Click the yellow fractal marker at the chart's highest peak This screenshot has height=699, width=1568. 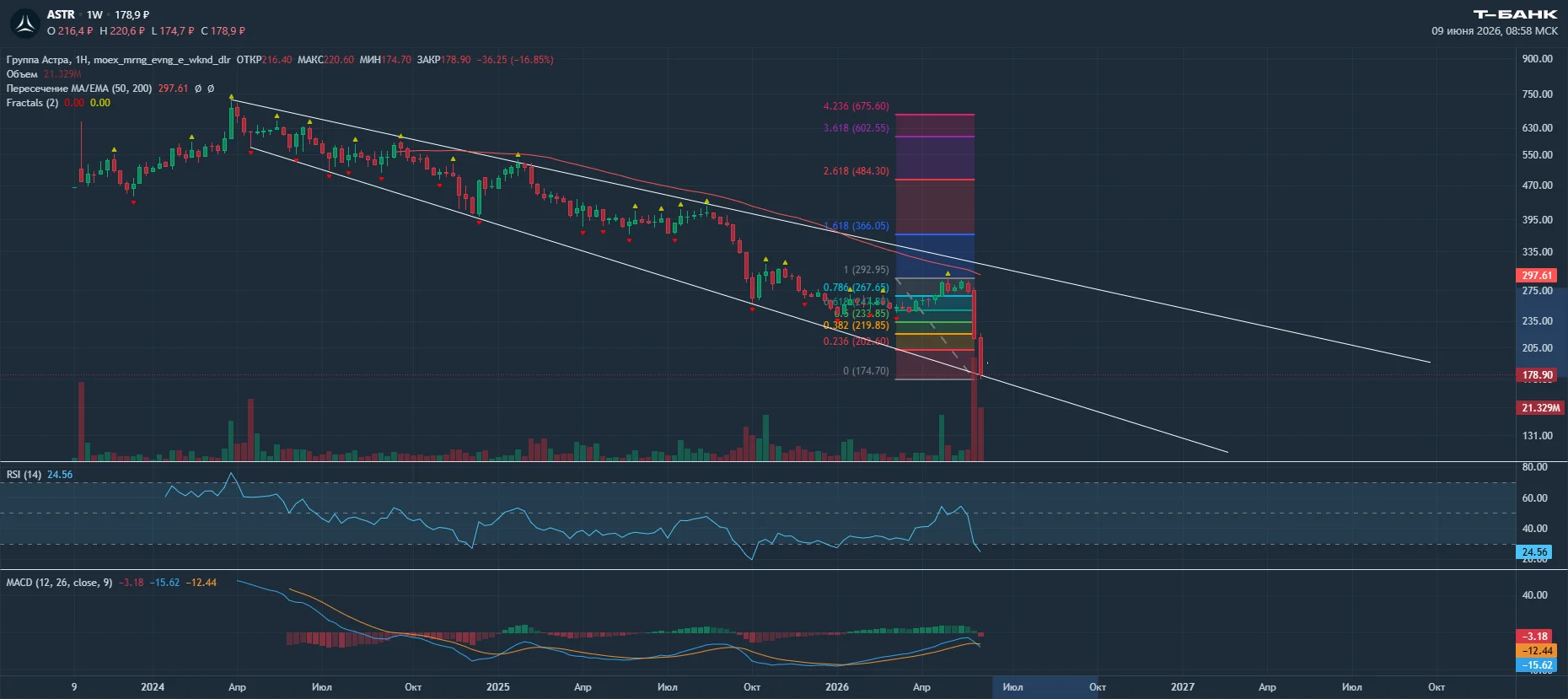232,98
